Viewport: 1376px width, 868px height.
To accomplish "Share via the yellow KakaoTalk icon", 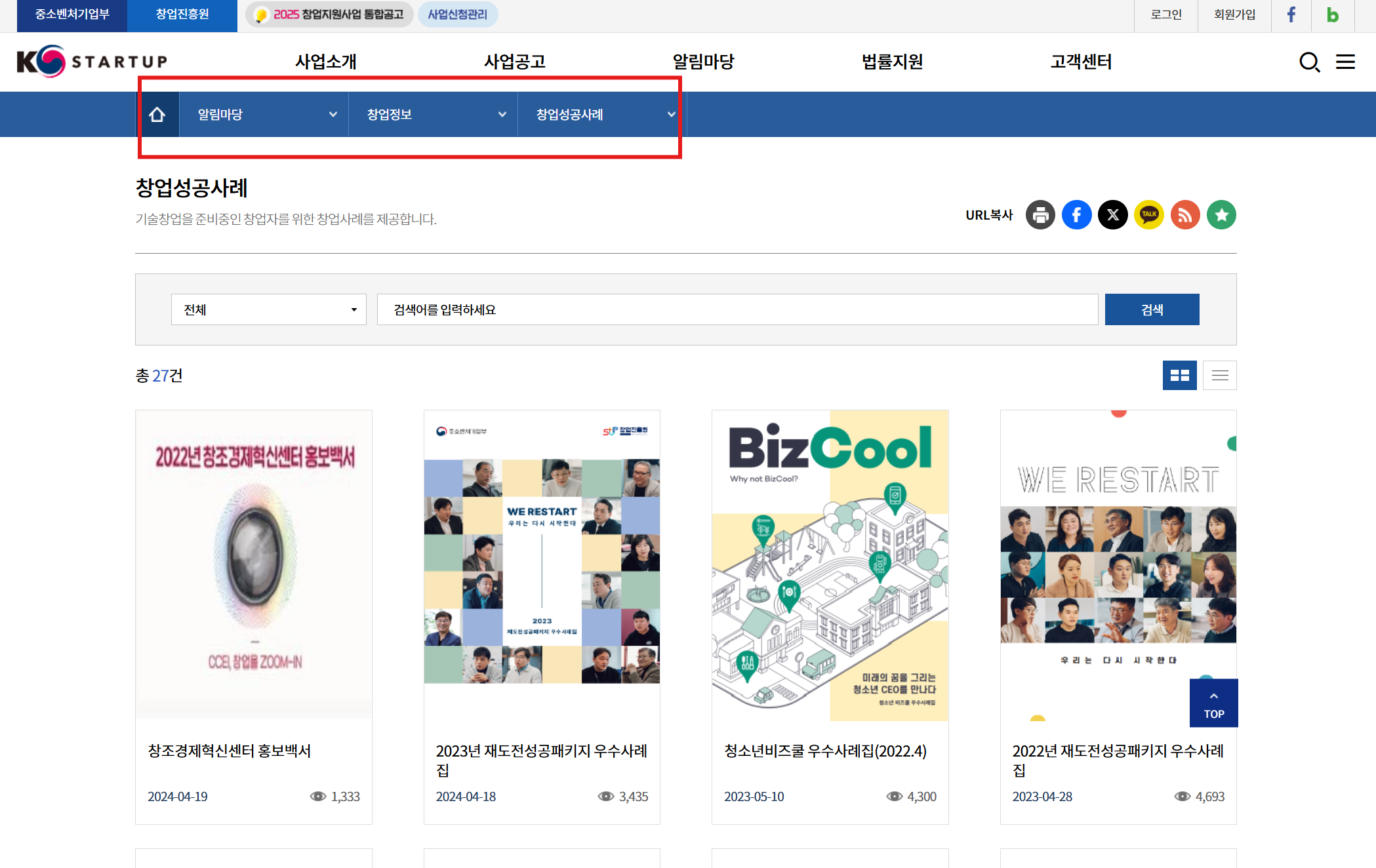I will [x=1149, y=215].
